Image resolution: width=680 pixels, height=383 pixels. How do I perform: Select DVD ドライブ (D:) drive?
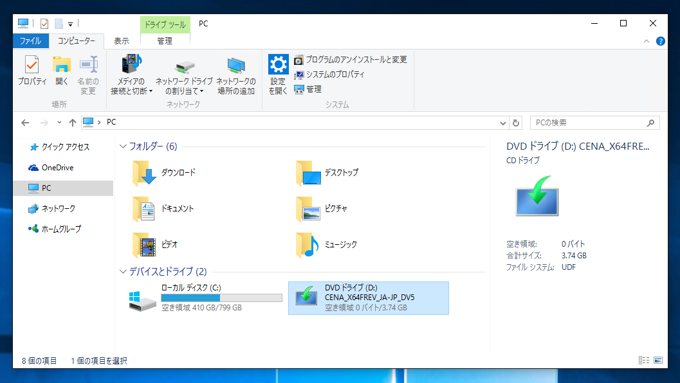pos(369,298)
